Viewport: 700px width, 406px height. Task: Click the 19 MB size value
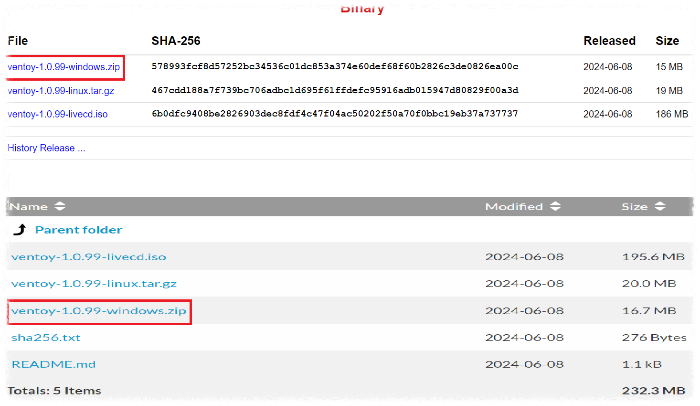click(669, 91)
